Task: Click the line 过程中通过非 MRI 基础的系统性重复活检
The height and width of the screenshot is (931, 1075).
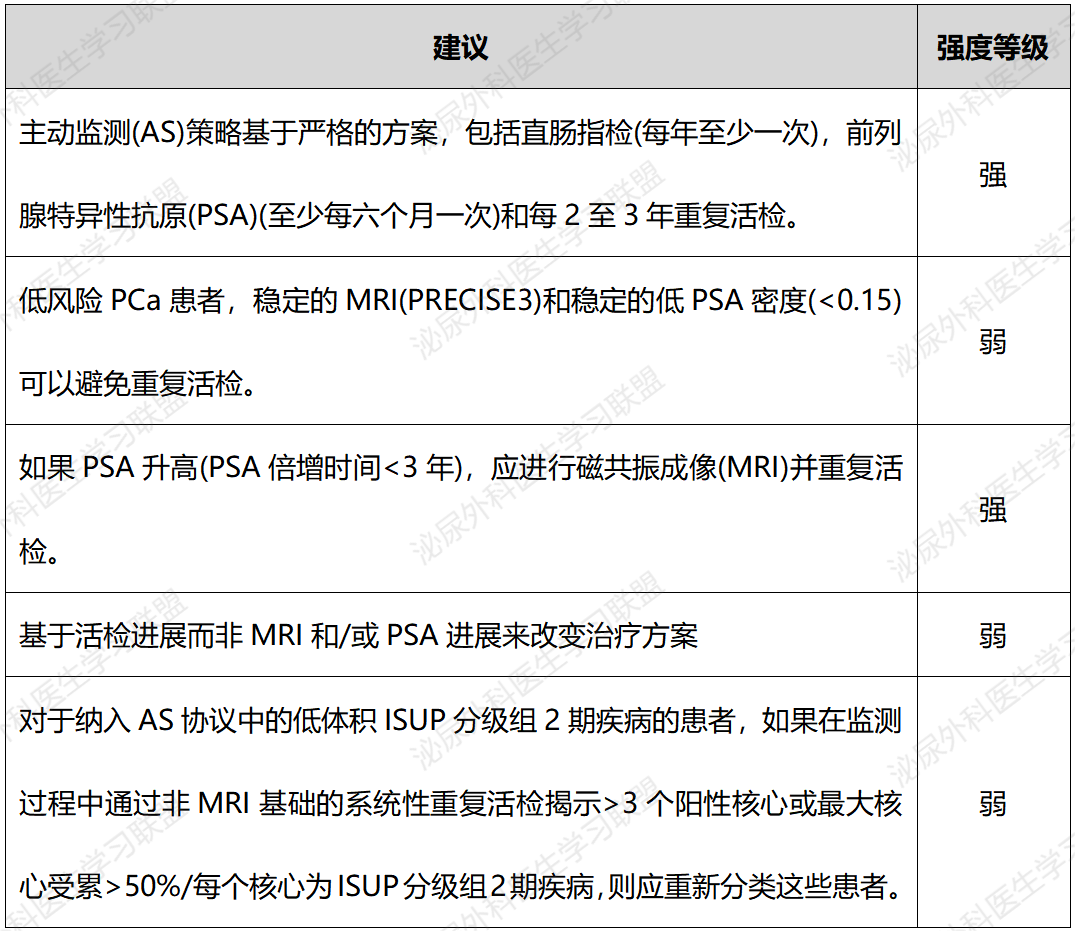Action: point(460,803)
